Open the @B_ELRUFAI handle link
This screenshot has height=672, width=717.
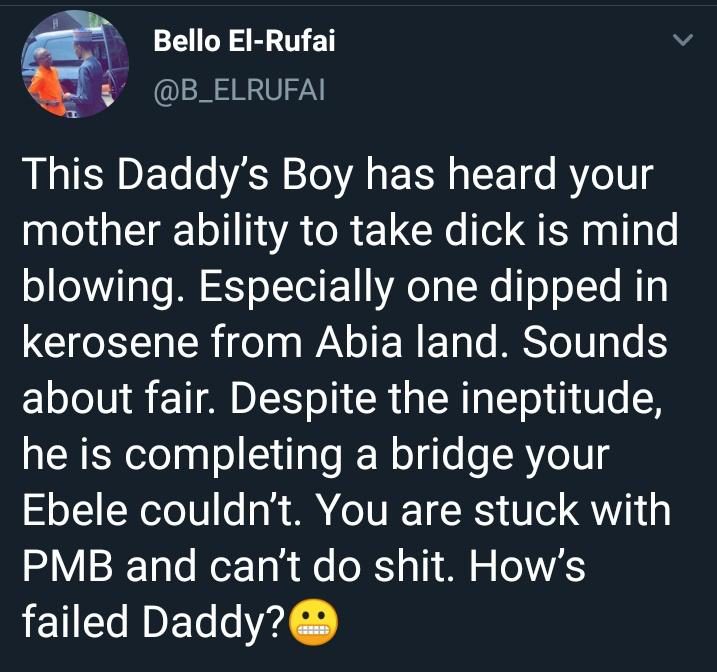240,90
